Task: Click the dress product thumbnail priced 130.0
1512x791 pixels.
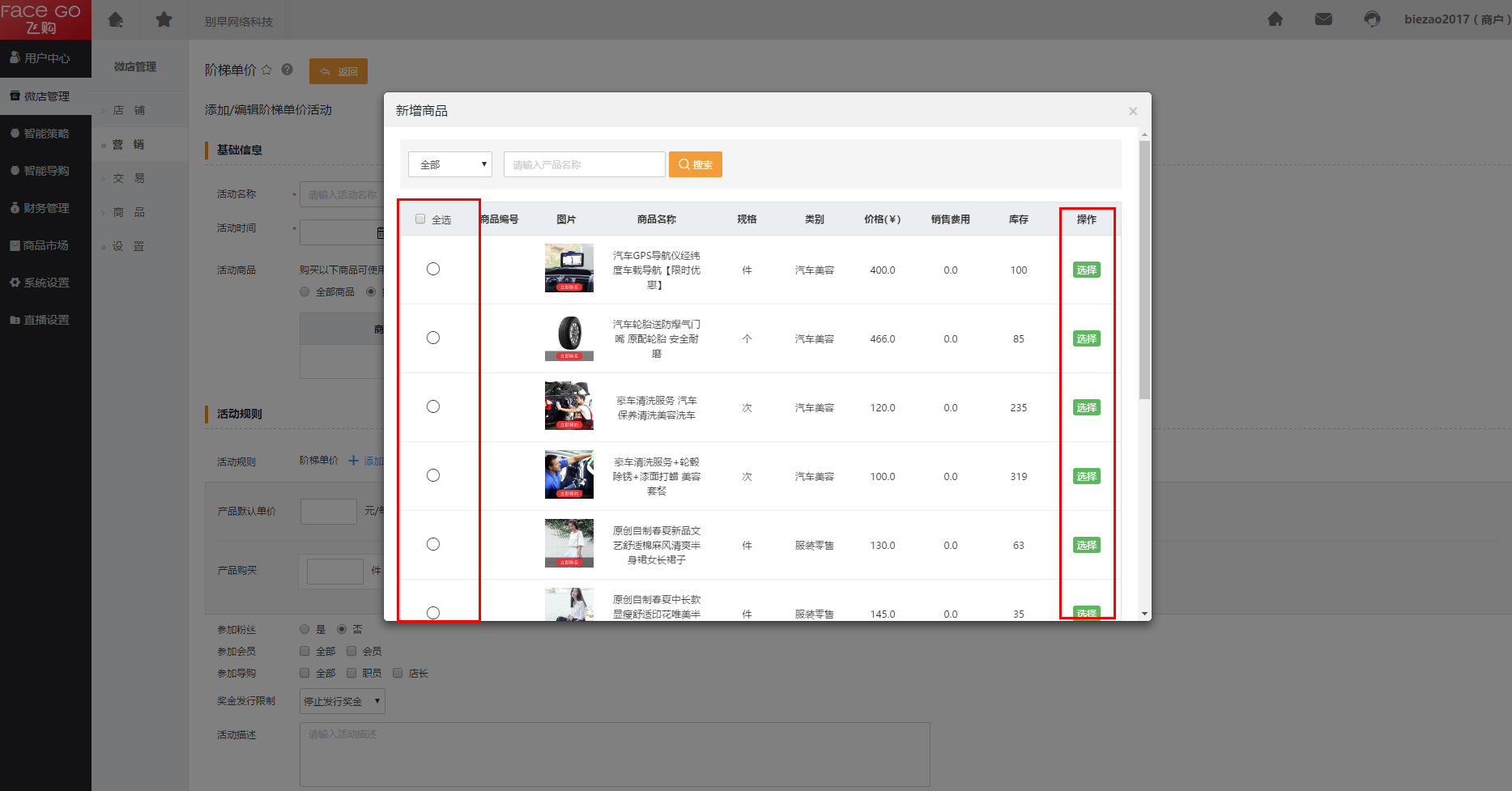Action: pyautogui.click(x=569, y=543)
